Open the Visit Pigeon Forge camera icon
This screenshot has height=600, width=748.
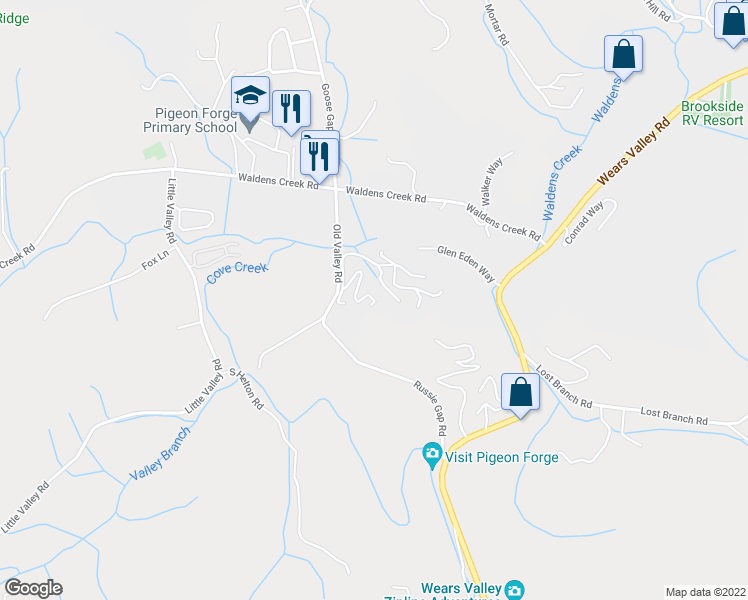[432, 455]
